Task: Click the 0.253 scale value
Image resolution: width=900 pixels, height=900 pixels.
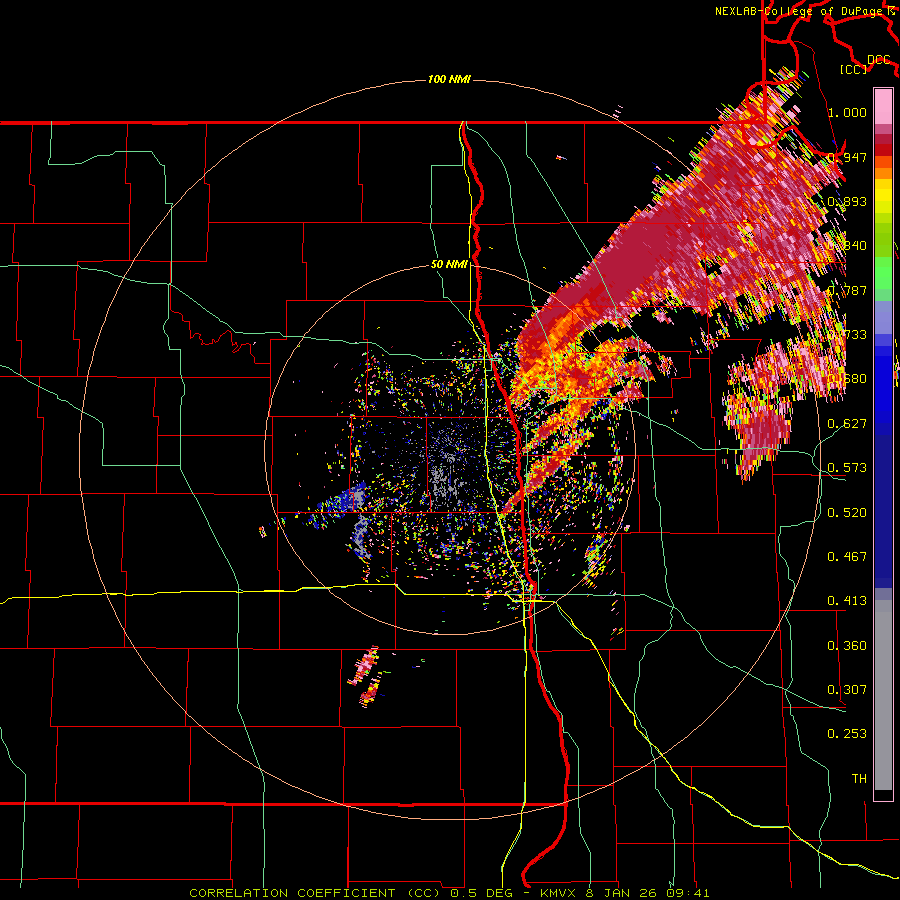Action: tap(847, 734)
